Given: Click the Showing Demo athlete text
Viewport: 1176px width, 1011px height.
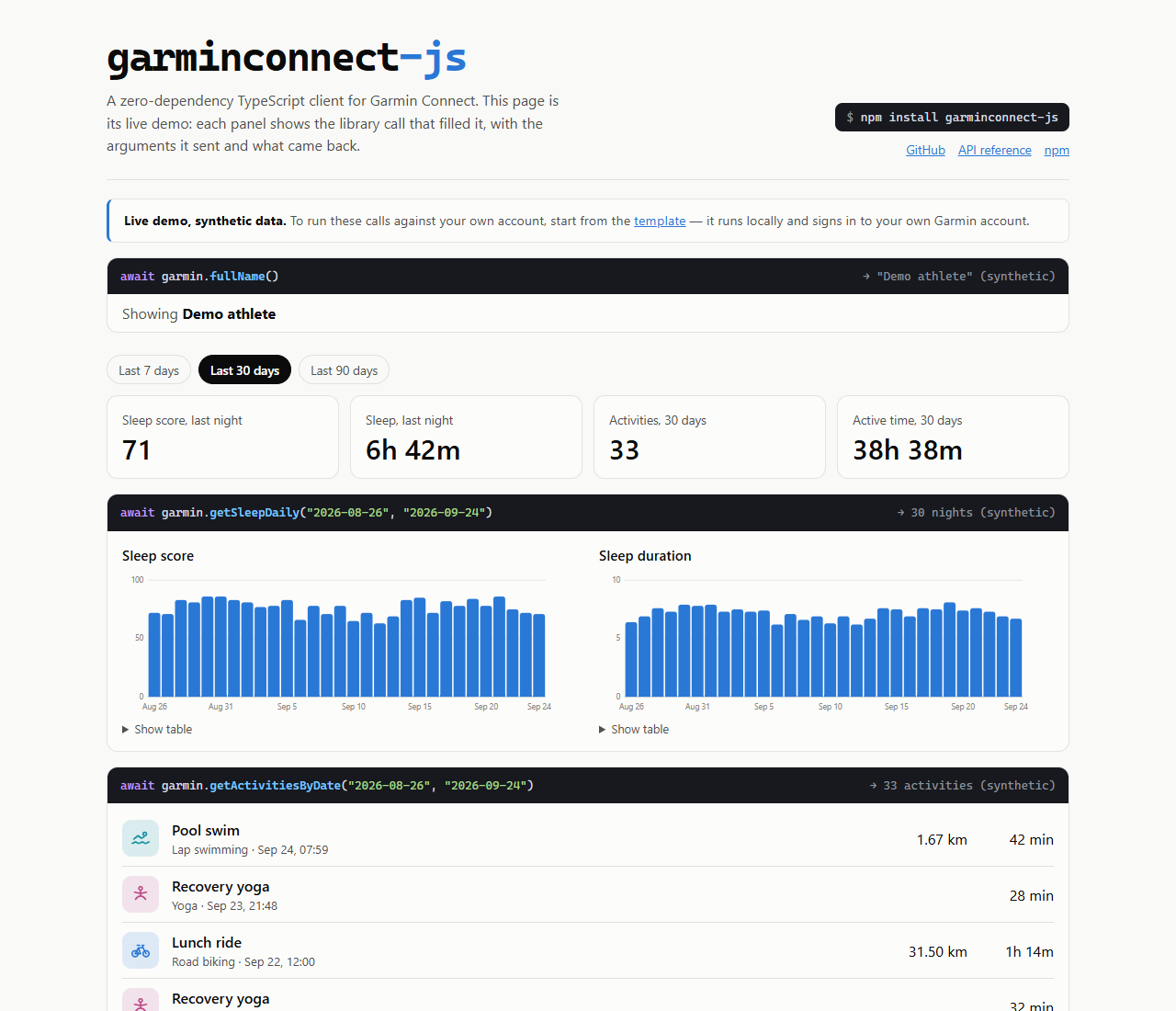Looking at the screenshot, I should (x=198, y=313).
